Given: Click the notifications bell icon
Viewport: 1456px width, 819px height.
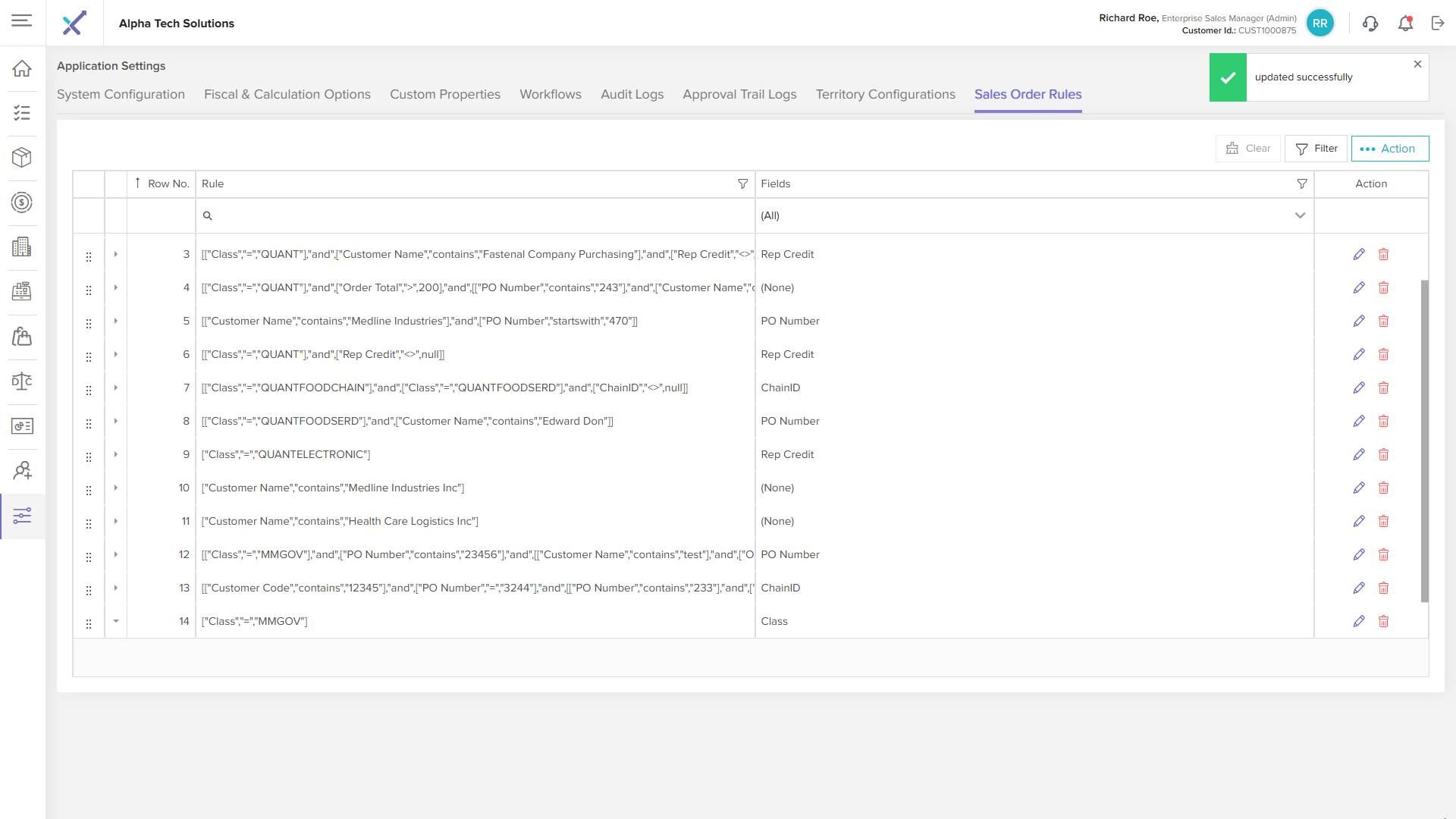Looking at the screenshot, I should point(1405,24).
